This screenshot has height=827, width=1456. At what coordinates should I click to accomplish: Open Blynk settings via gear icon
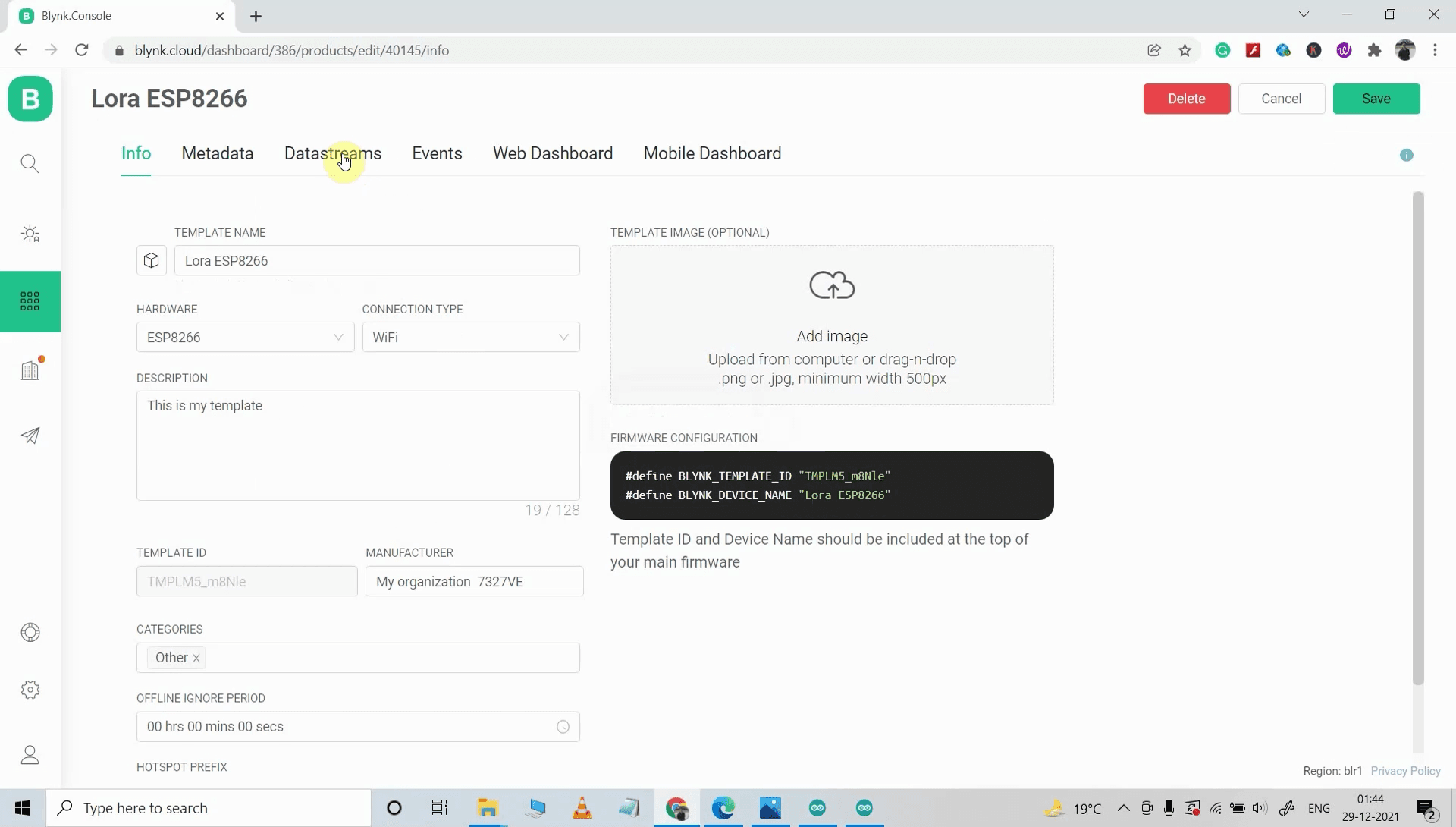30,689
